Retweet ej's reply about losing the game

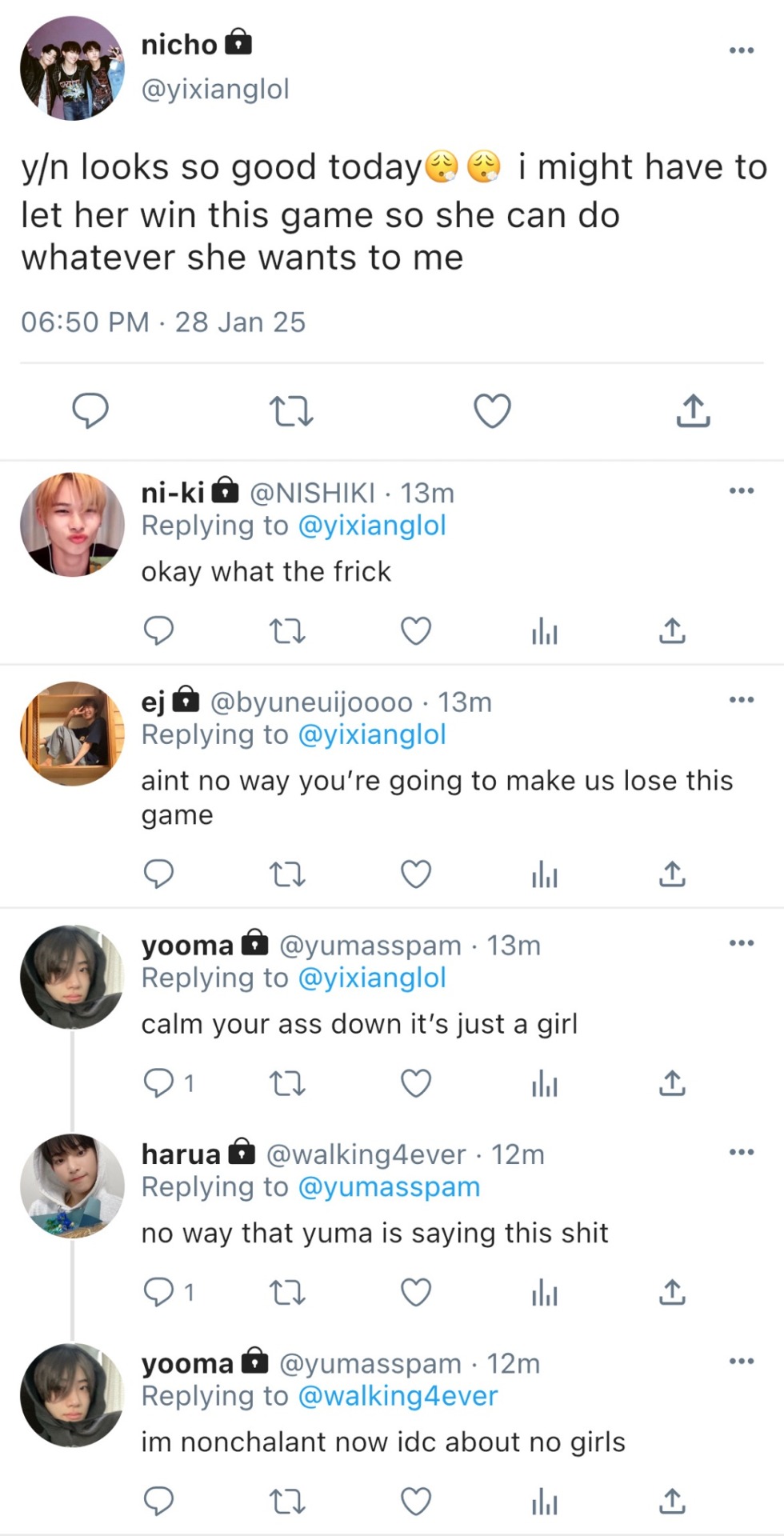[x=286, y=874]
